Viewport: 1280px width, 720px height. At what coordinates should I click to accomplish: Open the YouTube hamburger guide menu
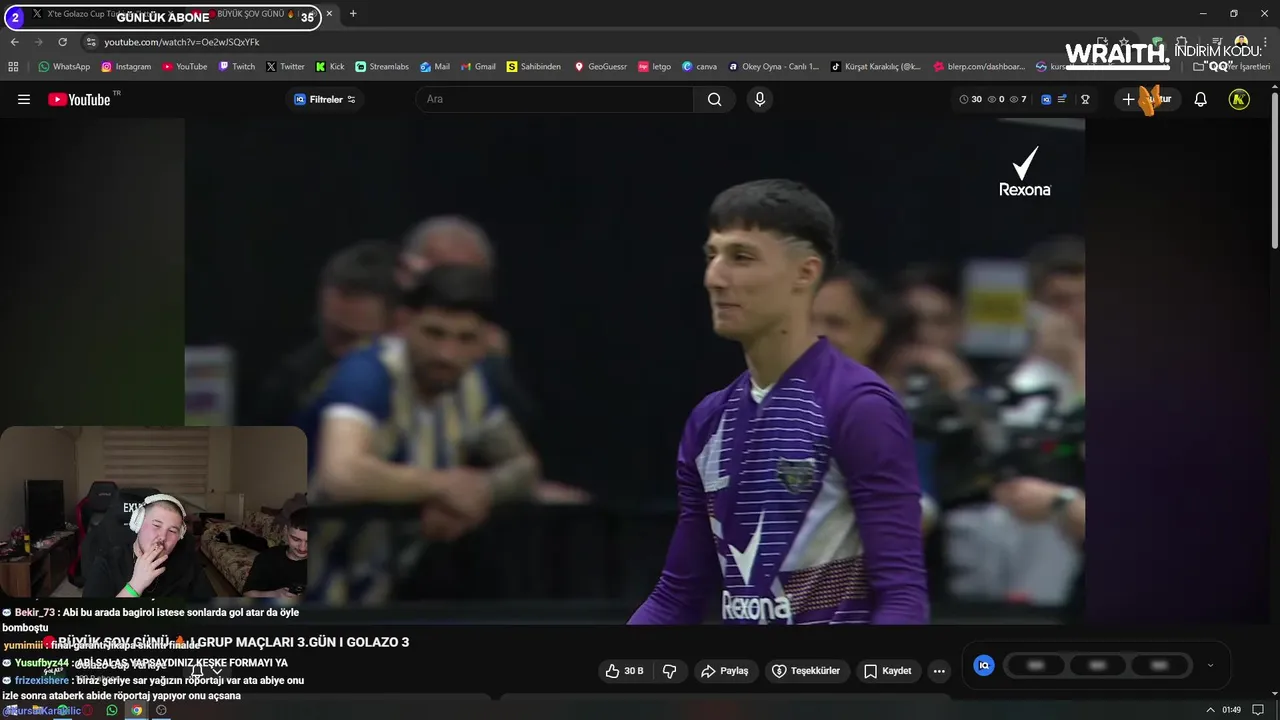click(x=24, y=99)
